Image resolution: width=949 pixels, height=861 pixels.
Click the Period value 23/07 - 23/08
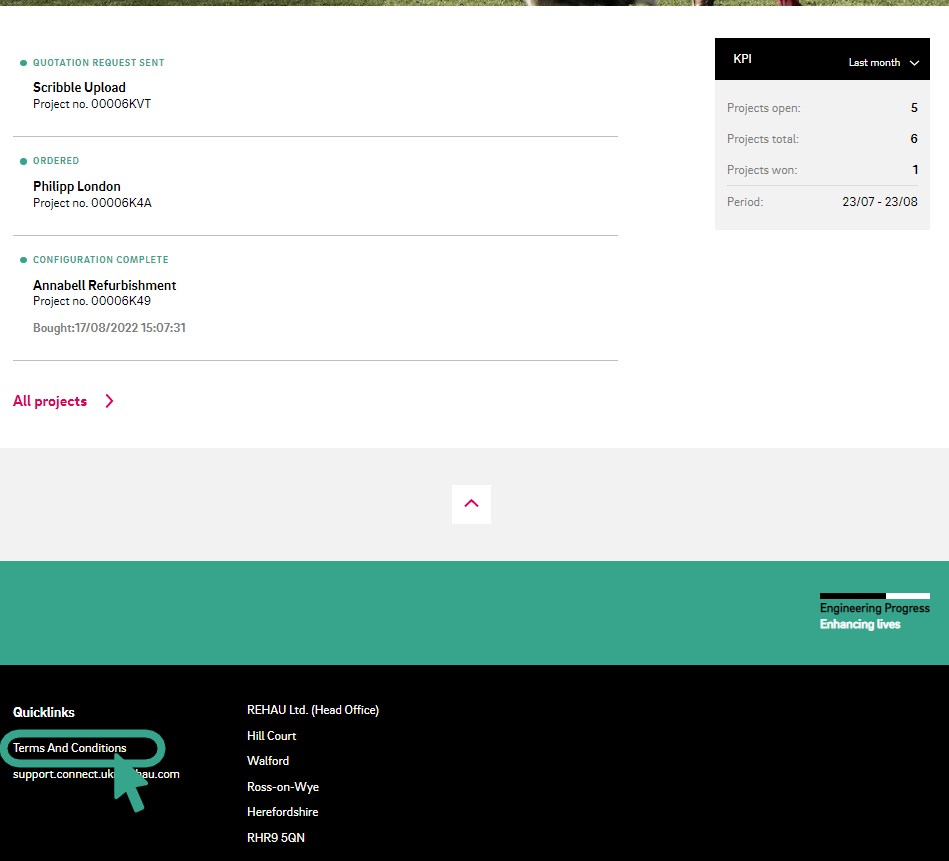(880, 201)
